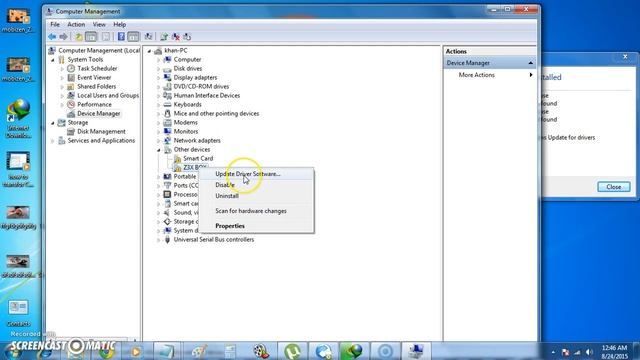640x360 pixels.
Task: Expand the Computer device category
Action: point(158,60)
